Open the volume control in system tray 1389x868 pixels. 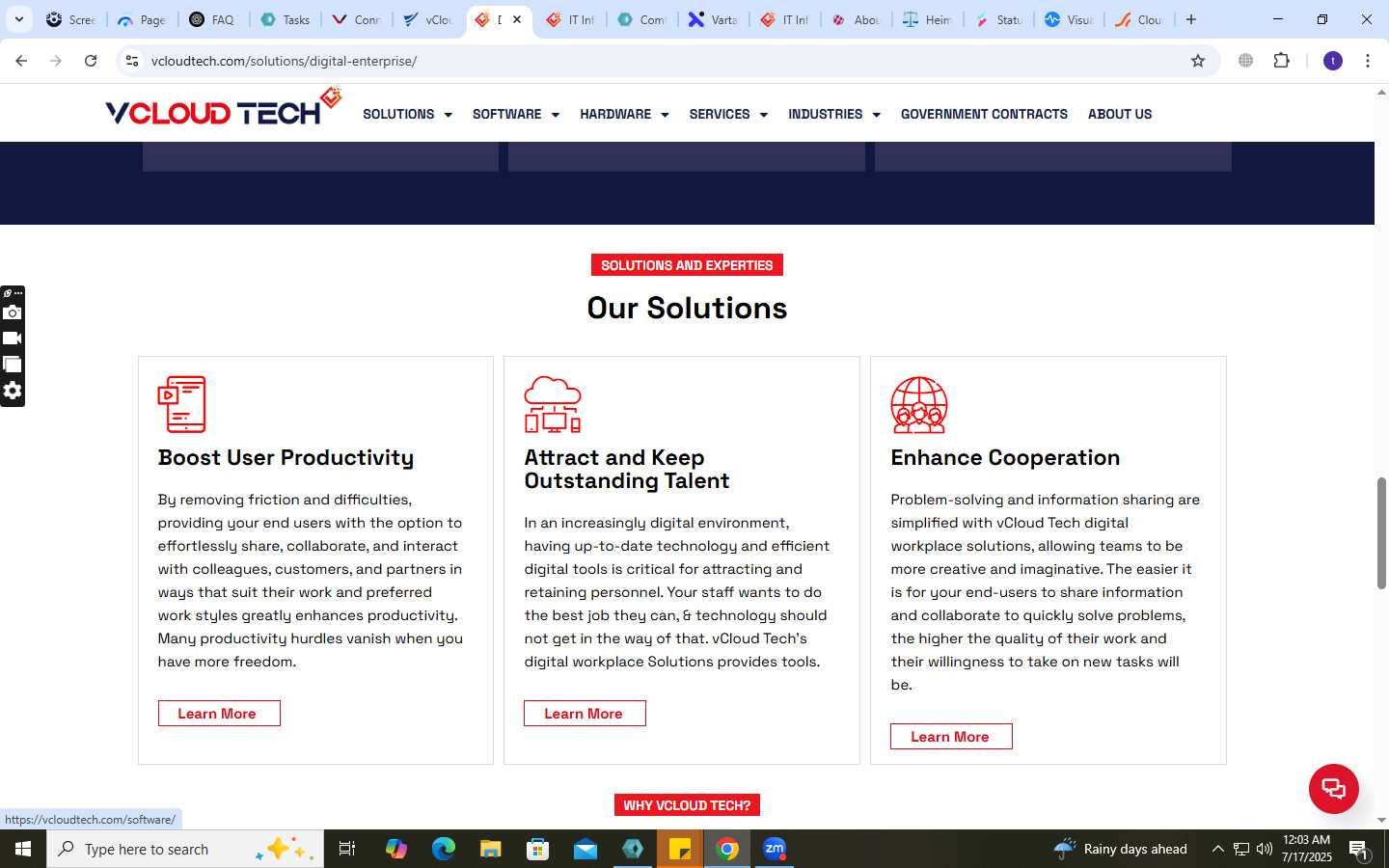click(1265, 849)
